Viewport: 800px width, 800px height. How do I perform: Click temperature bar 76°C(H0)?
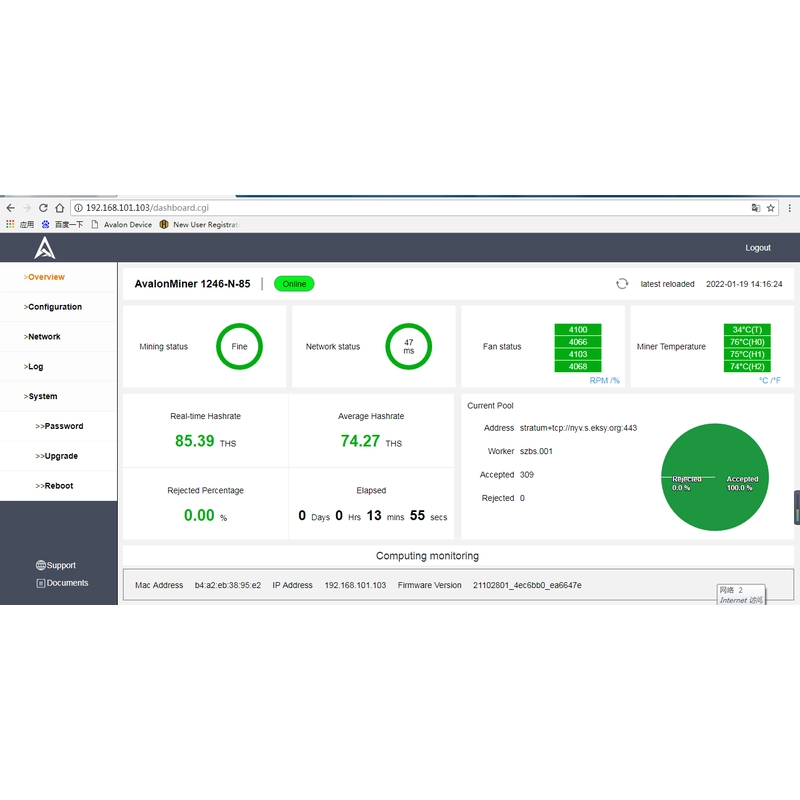pyautogui.click(x=747, y=342)
